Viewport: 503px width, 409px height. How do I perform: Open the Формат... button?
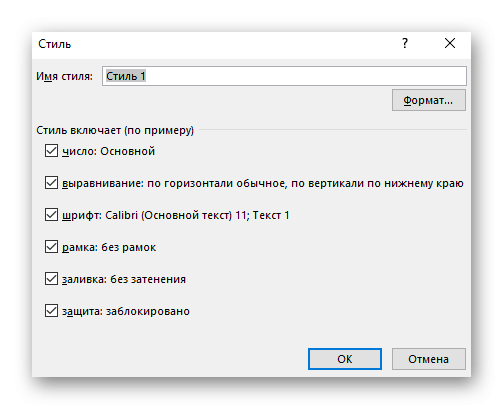(428, 100)
